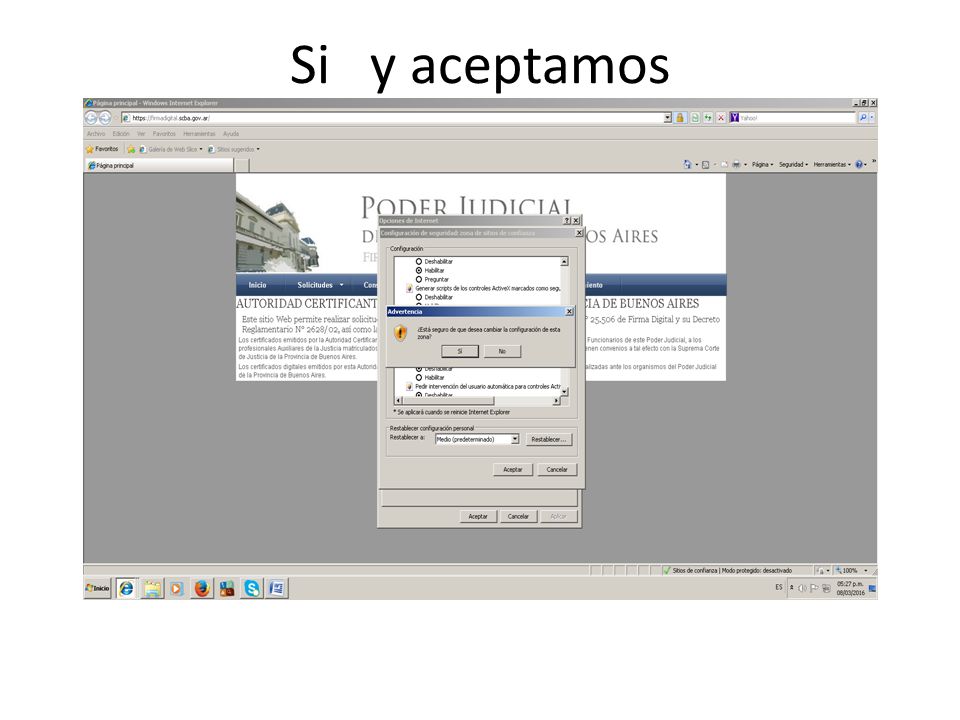Click the compatibility view icon

click(x=695, y=118)
